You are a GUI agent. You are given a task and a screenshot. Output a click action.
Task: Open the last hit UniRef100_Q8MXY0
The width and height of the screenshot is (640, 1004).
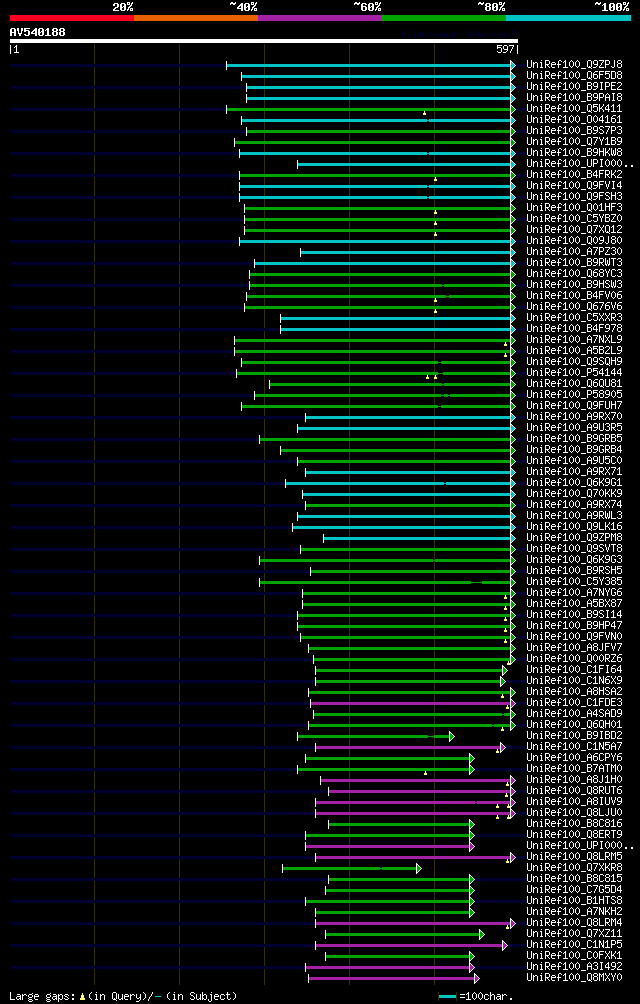click(574, 976)
